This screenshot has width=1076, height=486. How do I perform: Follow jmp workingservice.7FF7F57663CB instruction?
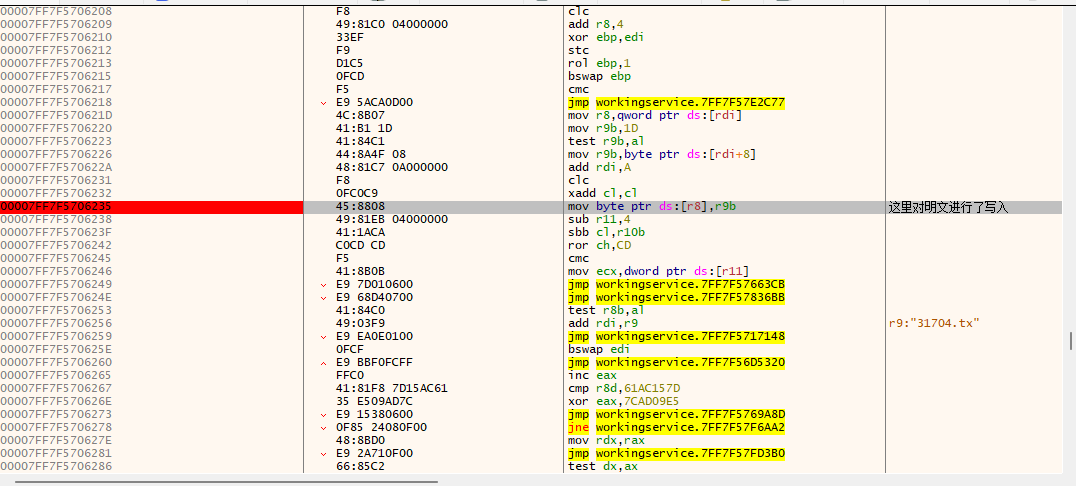677,284
